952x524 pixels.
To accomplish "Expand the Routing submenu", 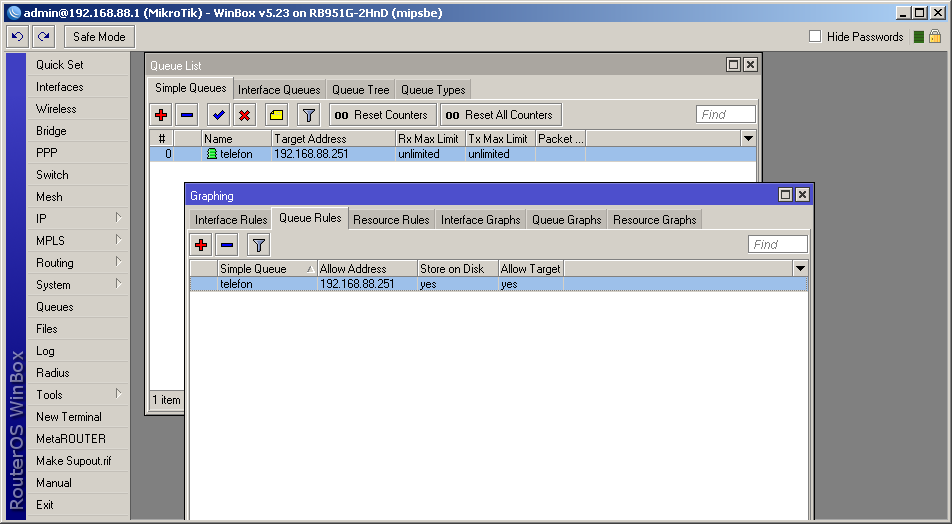I will [118, 262].
